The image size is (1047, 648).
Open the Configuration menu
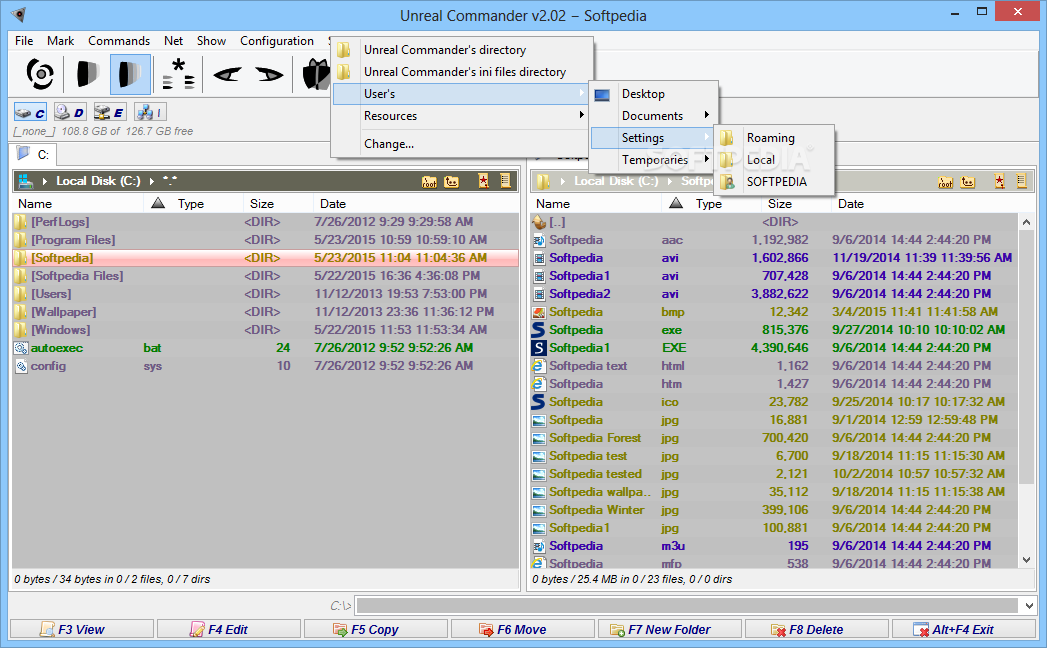point(276,41)
